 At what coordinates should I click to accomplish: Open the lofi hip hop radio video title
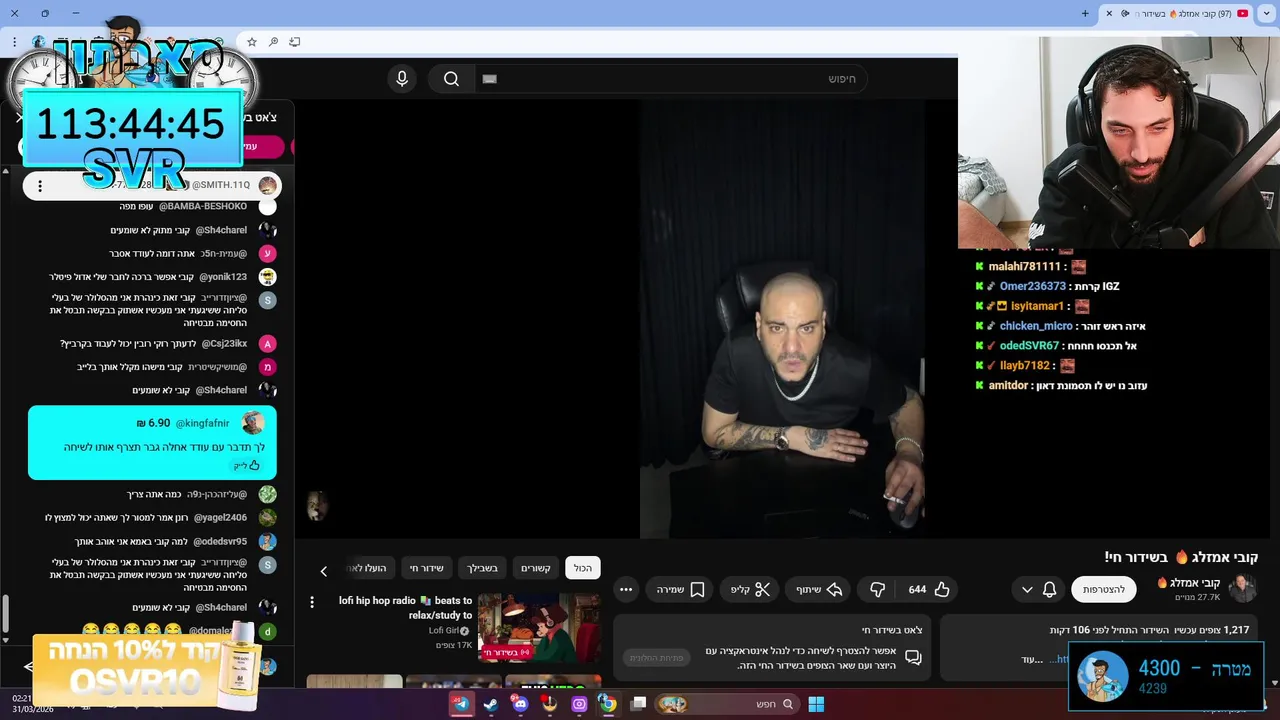pyautogui.click(x=405, y=608)
